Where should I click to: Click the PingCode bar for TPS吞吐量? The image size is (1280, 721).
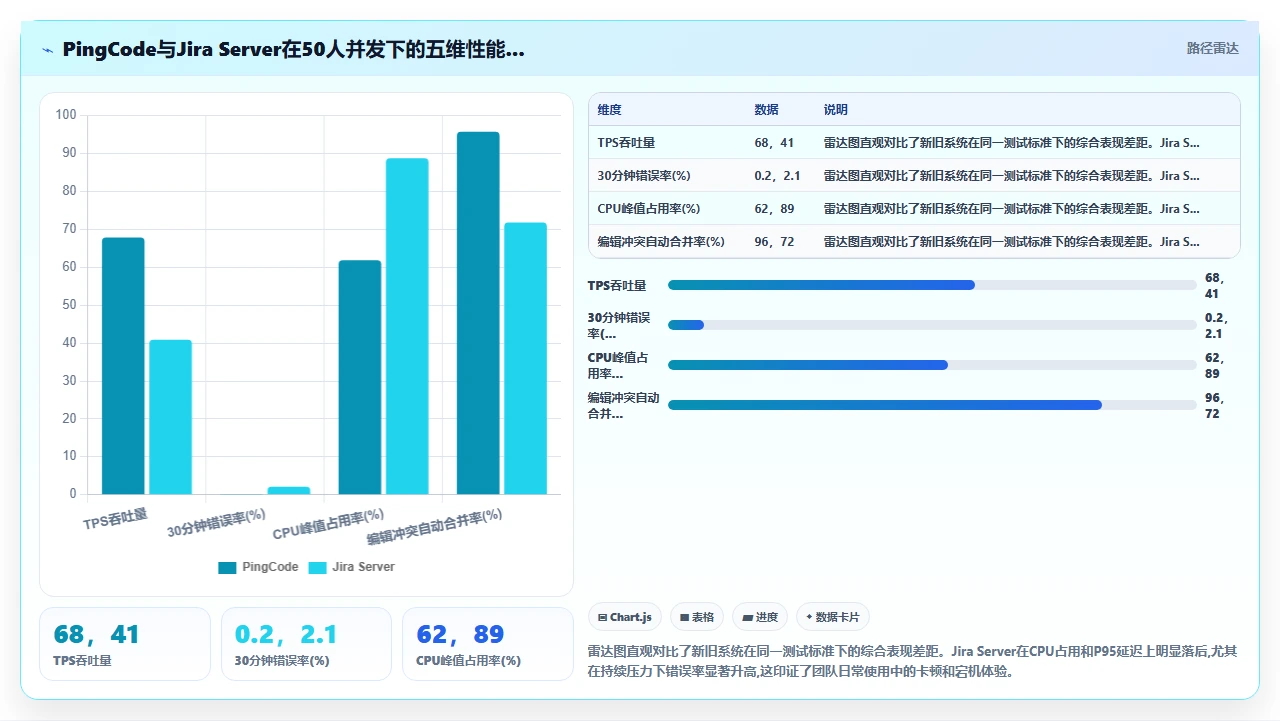(x=123, y=366)
